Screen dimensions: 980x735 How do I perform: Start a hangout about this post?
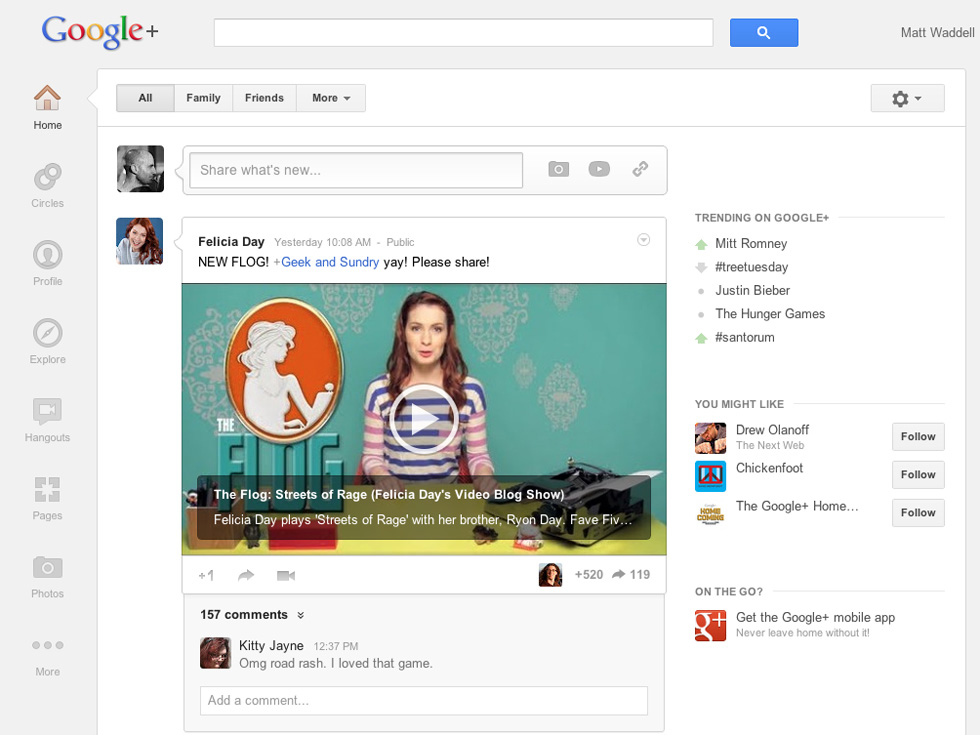coord(286,575)
